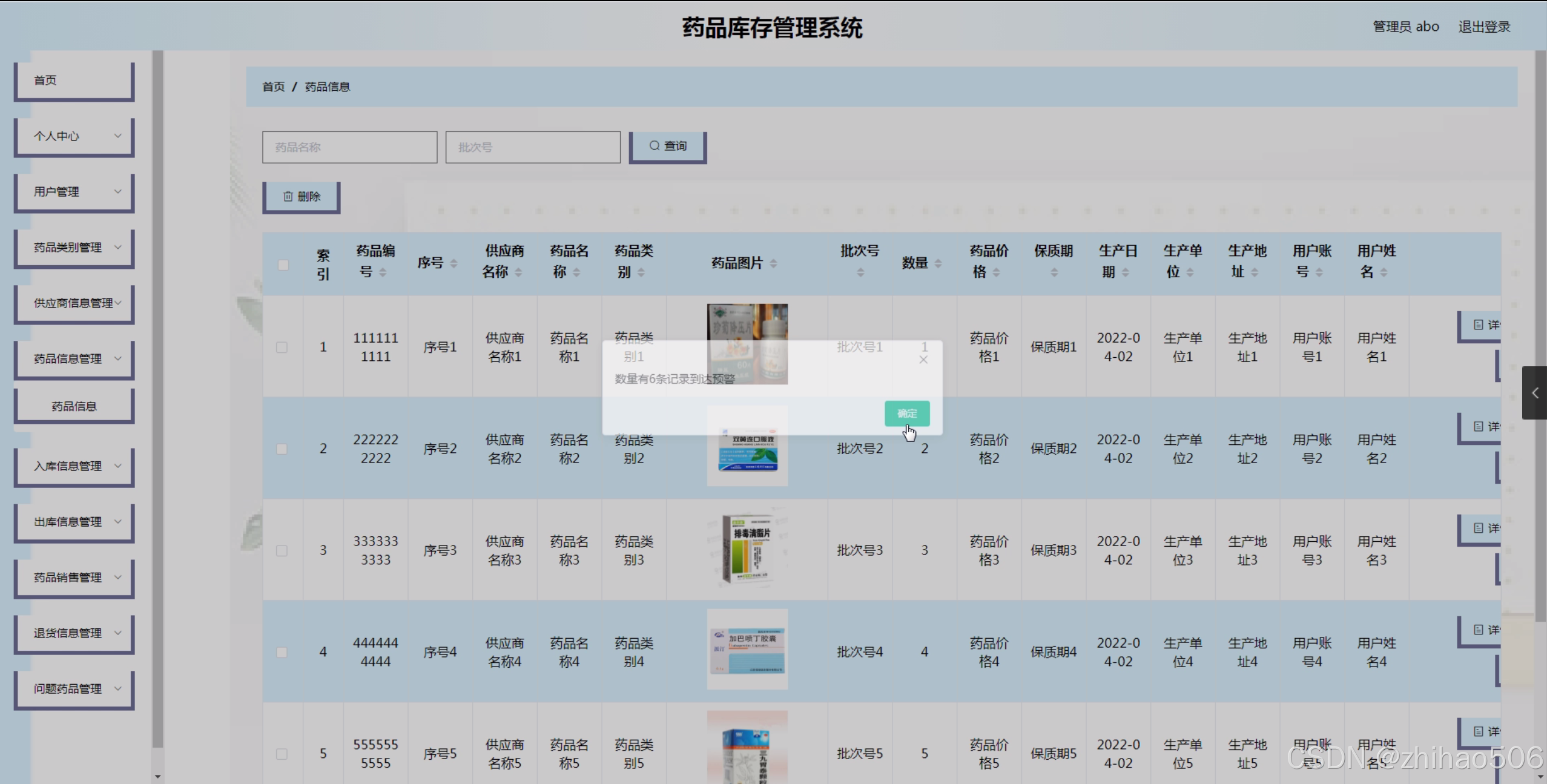Expand the 用户管理 sidebar menu
The height and width of the screenshot is (784, 1547).
(73, 191)
